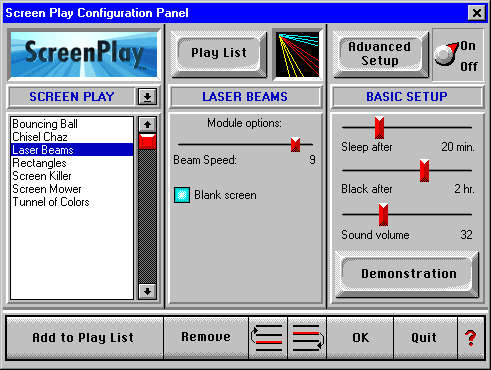Viewport: 491px width, 370px height.
Task: Open help with the red question mark
Action: (x=471, y=338)
